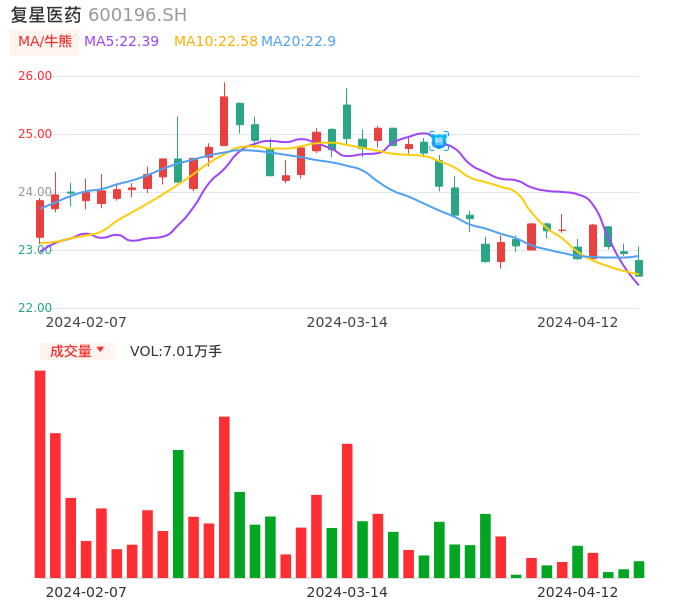Click the tall red candlestick peaking near 25.90
This screenshot has height=606, width=686.
224,120
